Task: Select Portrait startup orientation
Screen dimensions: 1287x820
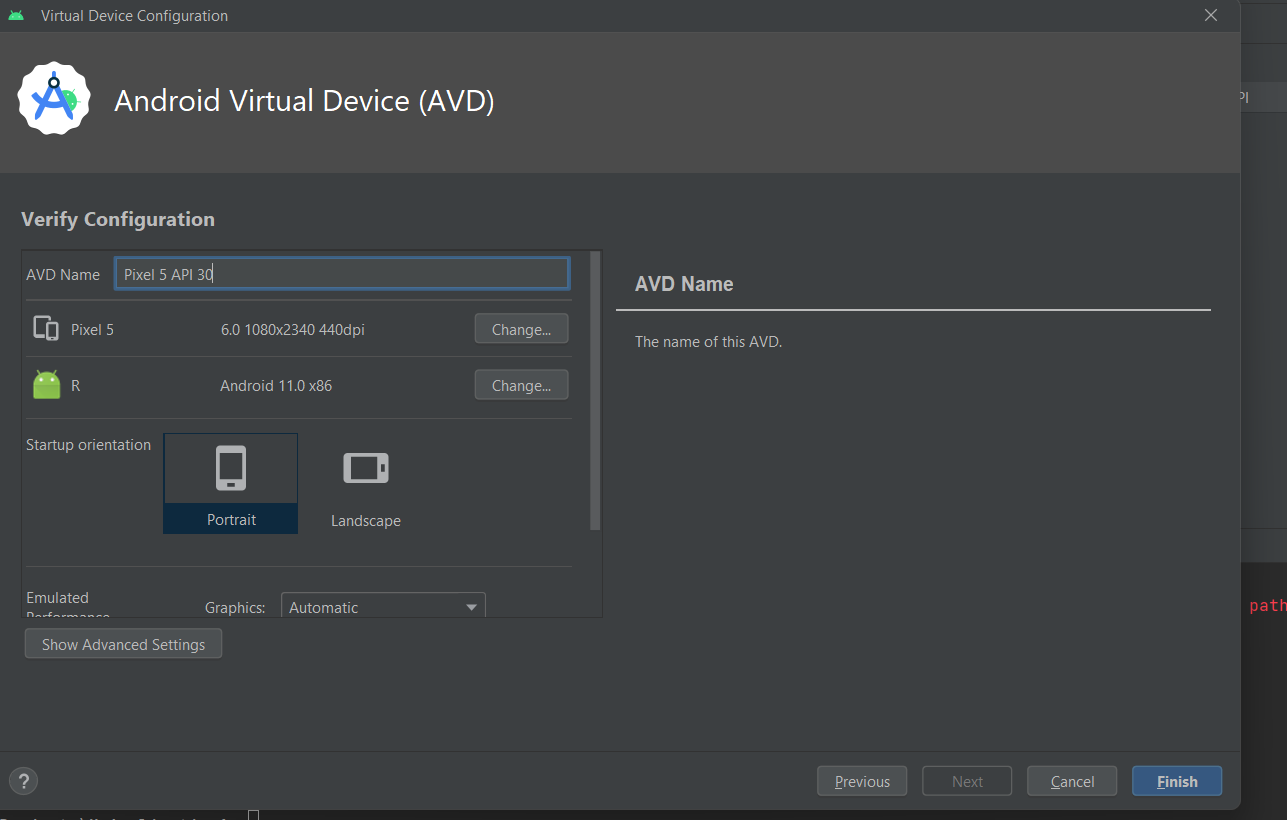Action: (x=231, y=483)
